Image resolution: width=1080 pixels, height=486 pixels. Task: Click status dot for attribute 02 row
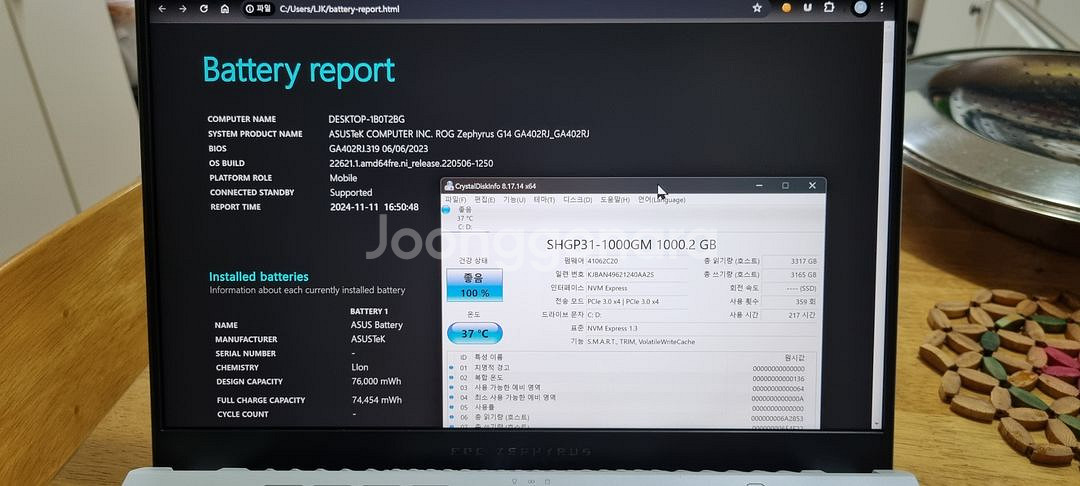pyautogui.click(x=451, y=378)
